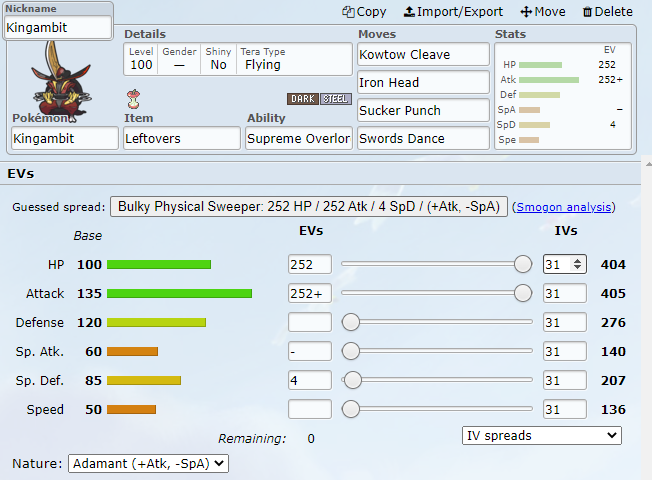Click the STEEL type badge

(x=336, y=99)
